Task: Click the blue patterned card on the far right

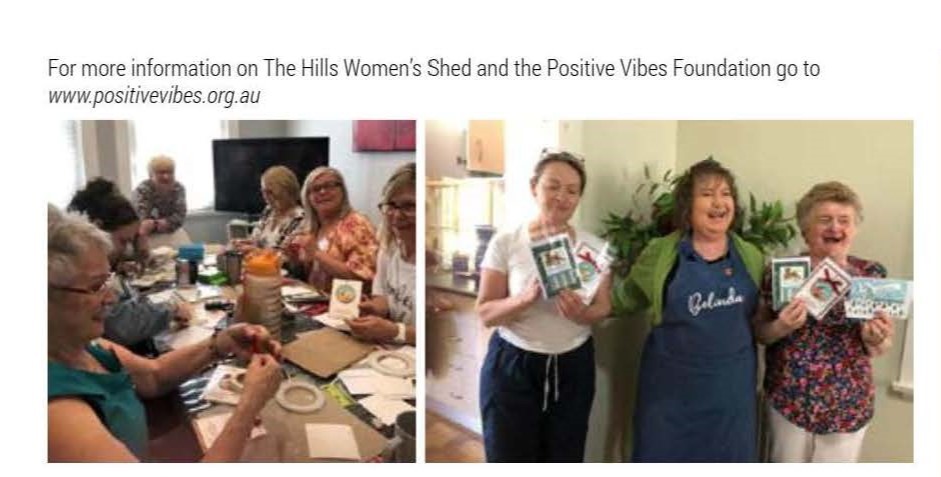Action: (x=879, y=298)
